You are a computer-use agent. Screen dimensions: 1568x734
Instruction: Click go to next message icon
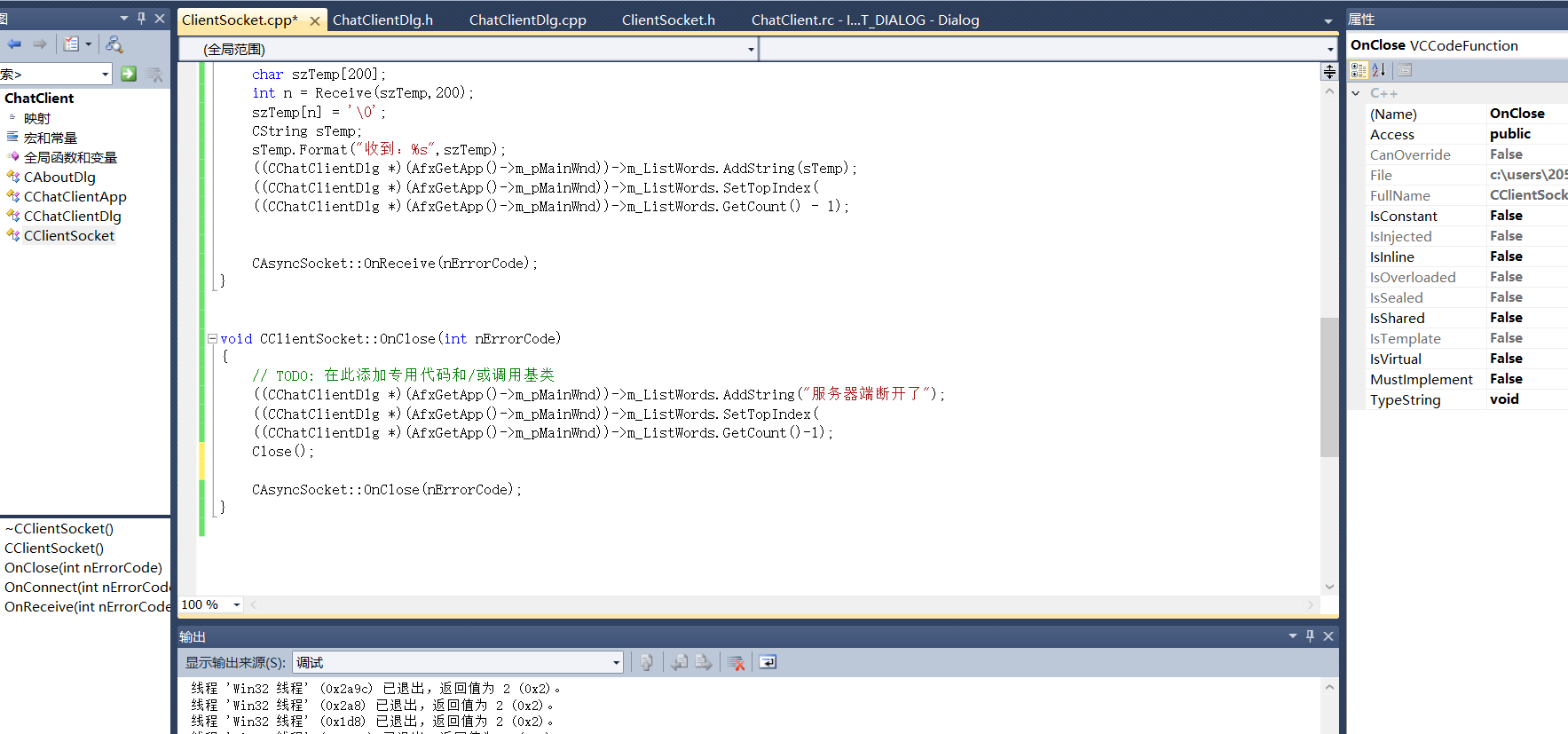704,662
